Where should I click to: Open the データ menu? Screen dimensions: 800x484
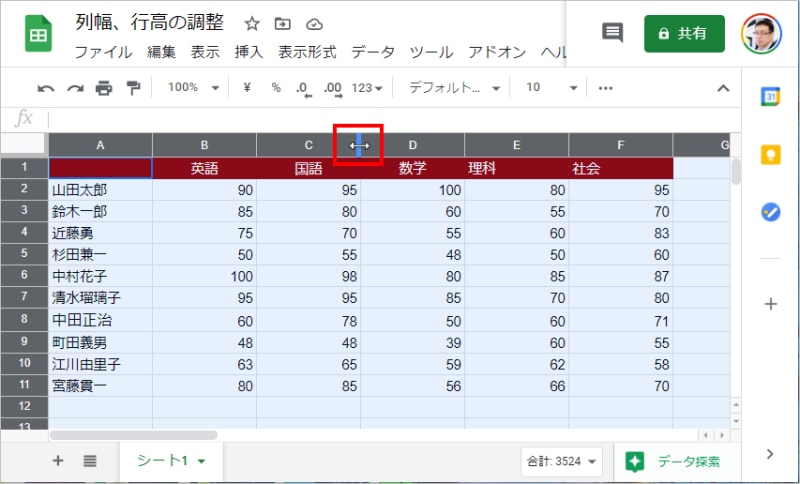point(373,52)
